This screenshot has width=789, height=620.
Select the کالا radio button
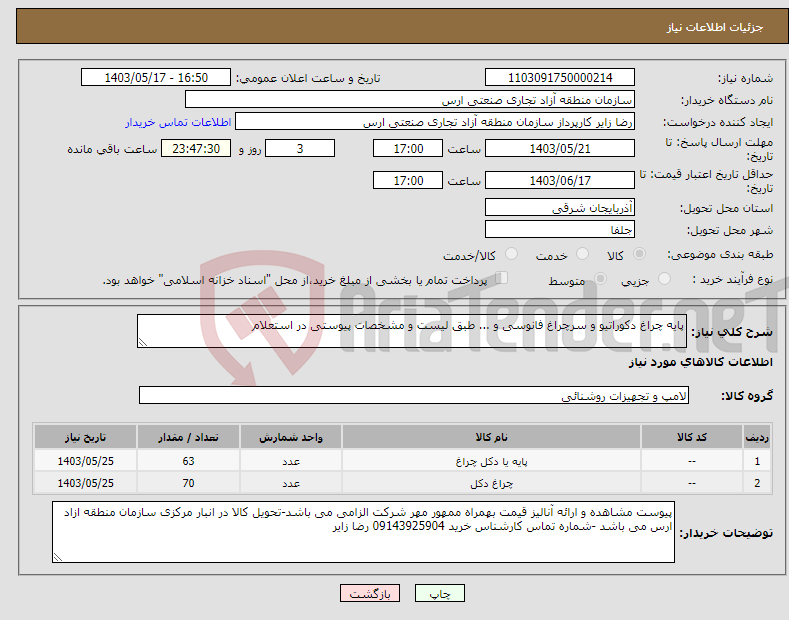[x=639, y=254]
